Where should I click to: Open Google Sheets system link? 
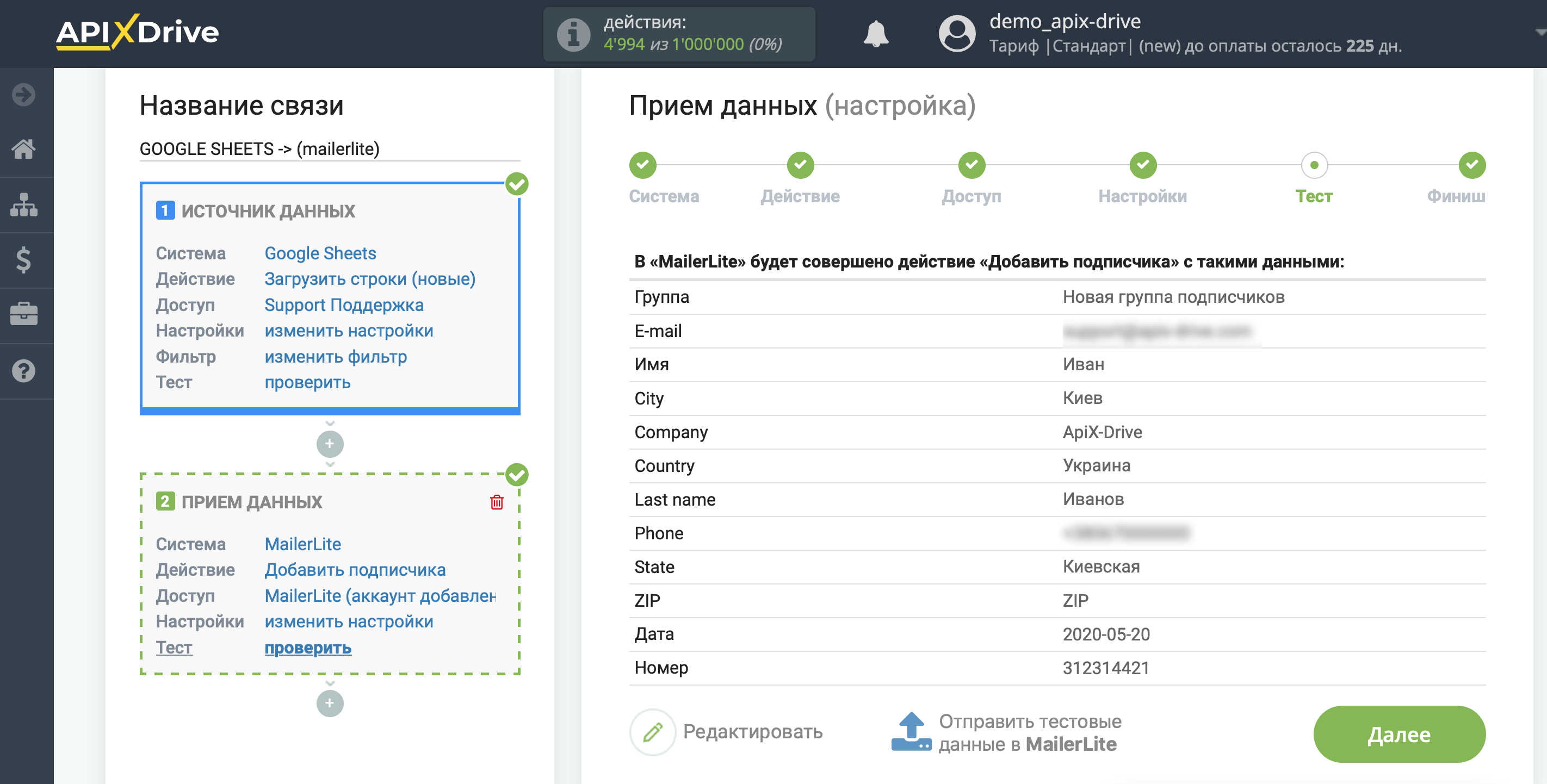pos(320,253)
